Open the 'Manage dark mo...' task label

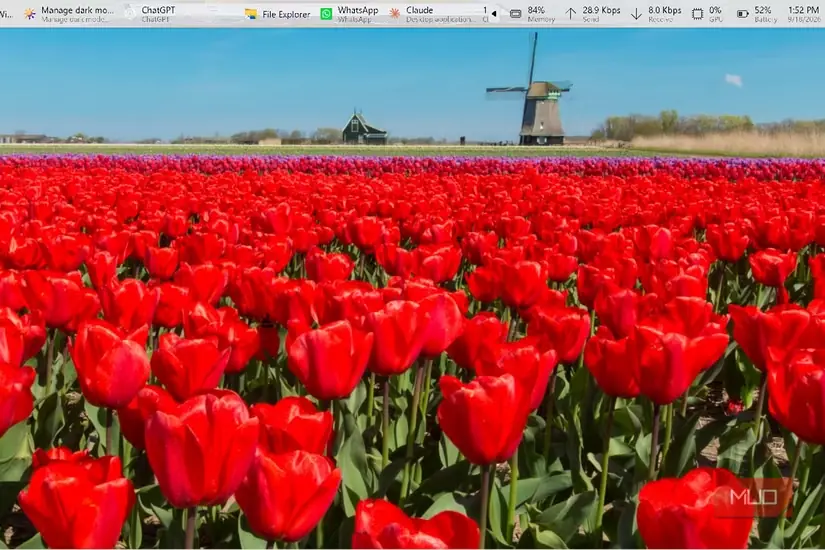coord(77,10)
